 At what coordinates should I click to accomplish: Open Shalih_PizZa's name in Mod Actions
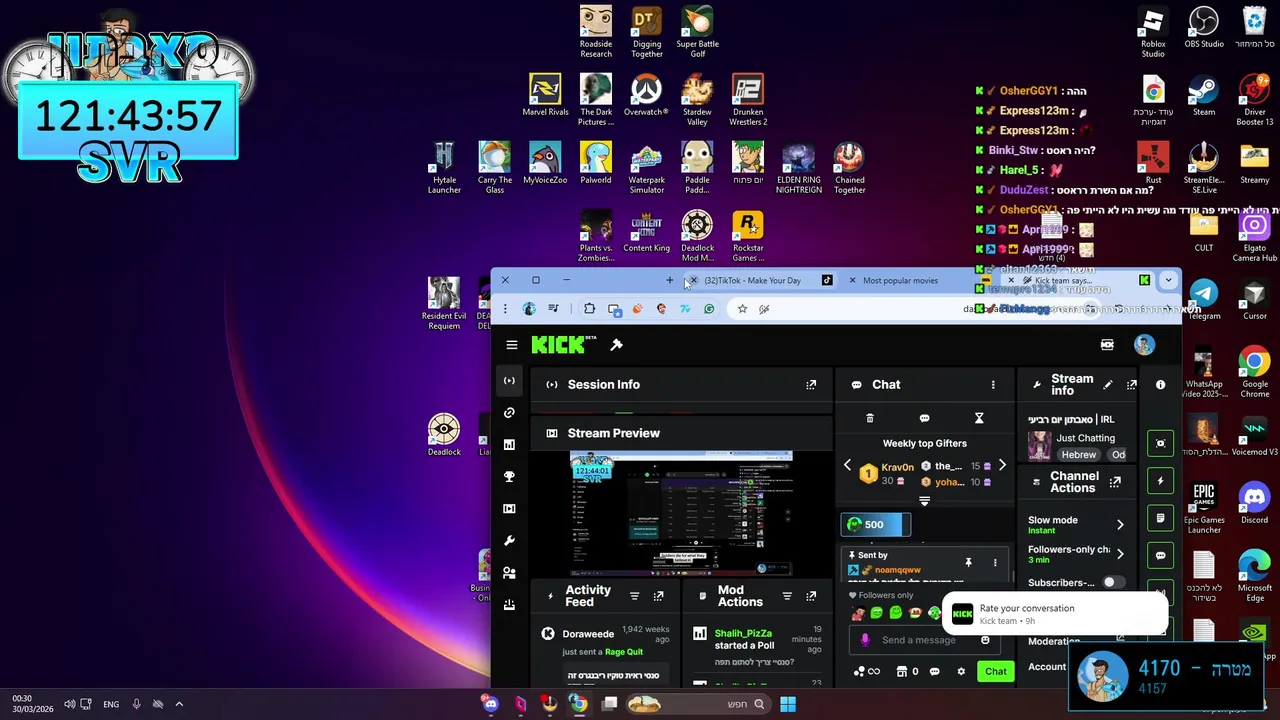coord(743,633)
